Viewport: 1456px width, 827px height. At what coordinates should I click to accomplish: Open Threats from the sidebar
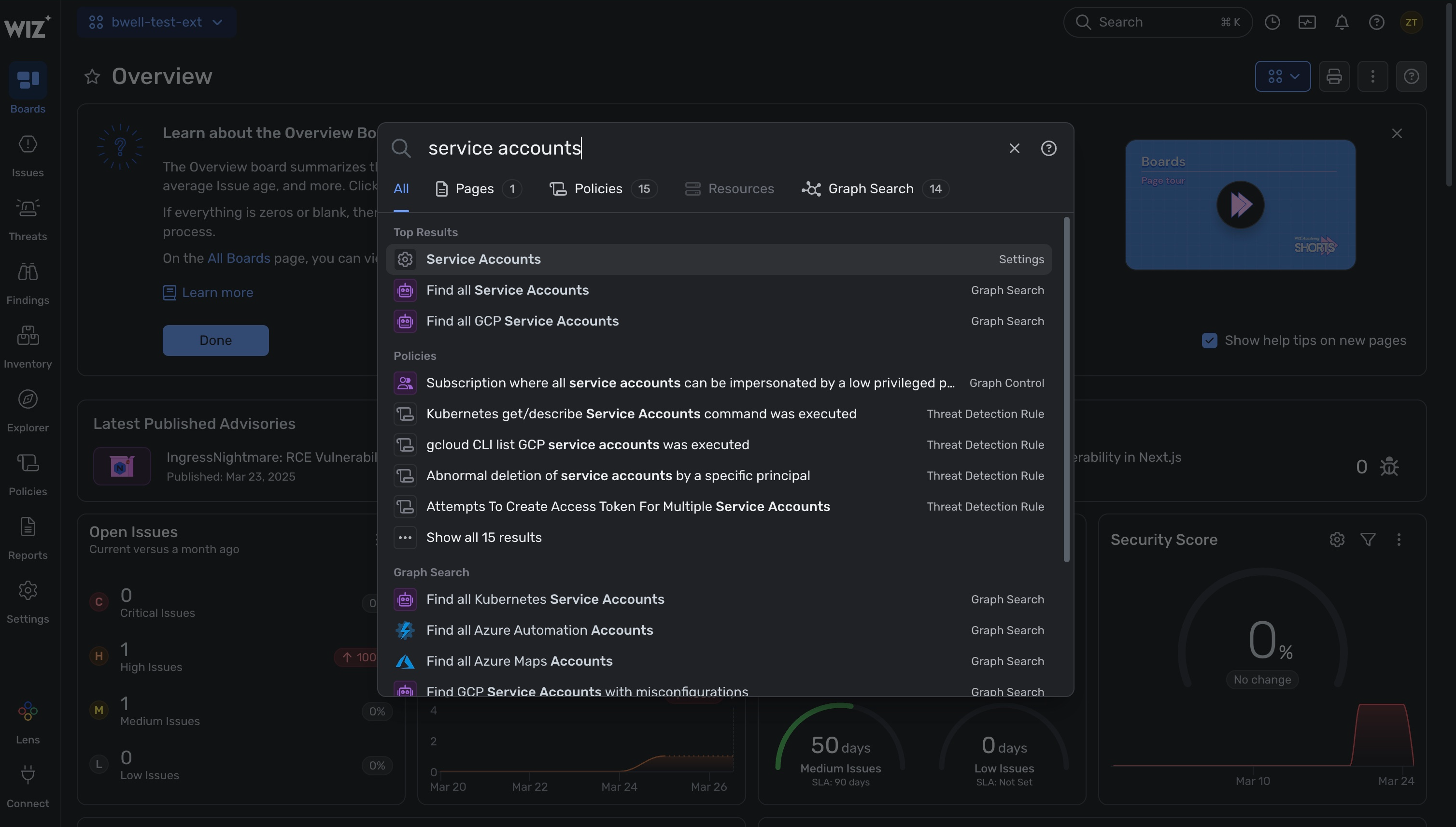coord(28,219)
